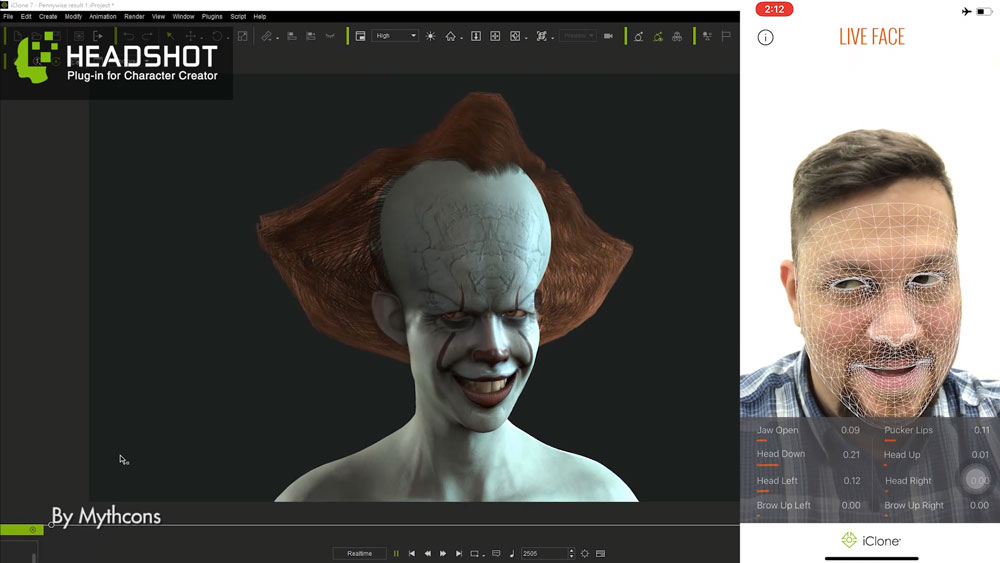Expand the focus frame dropdown arrow
The image size is (1000, 563).
[x=552, y=38]
